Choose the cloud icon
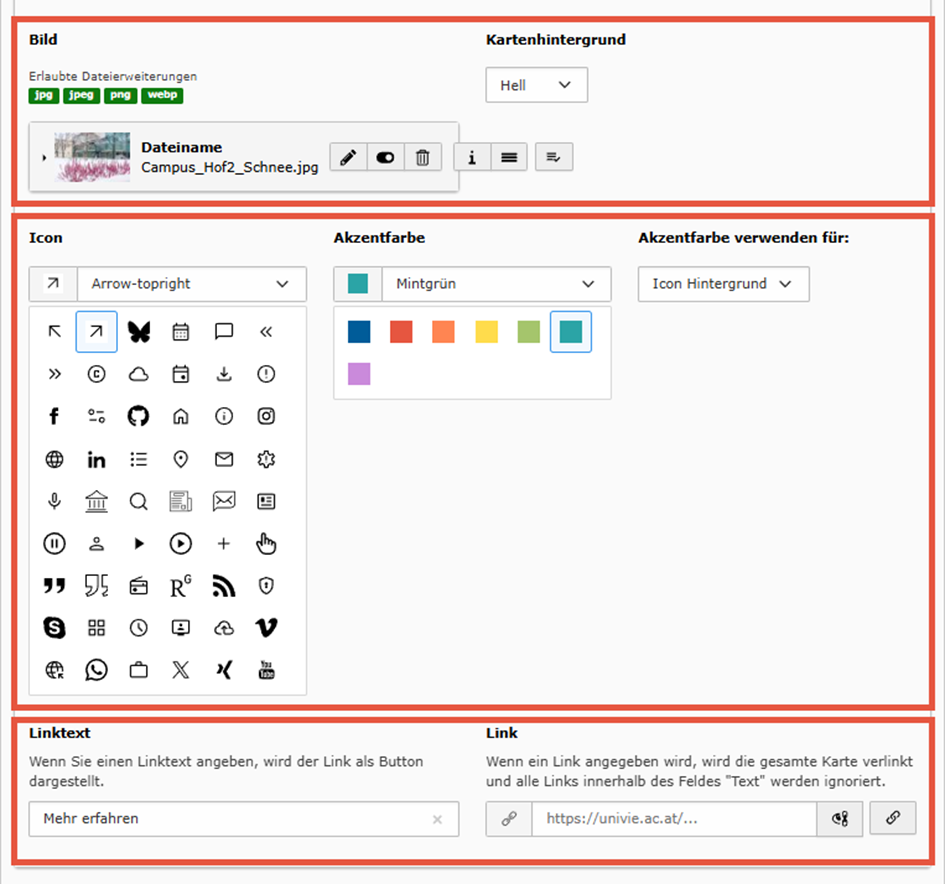This screenshot has height=884, width=945. tap(139, 374)
